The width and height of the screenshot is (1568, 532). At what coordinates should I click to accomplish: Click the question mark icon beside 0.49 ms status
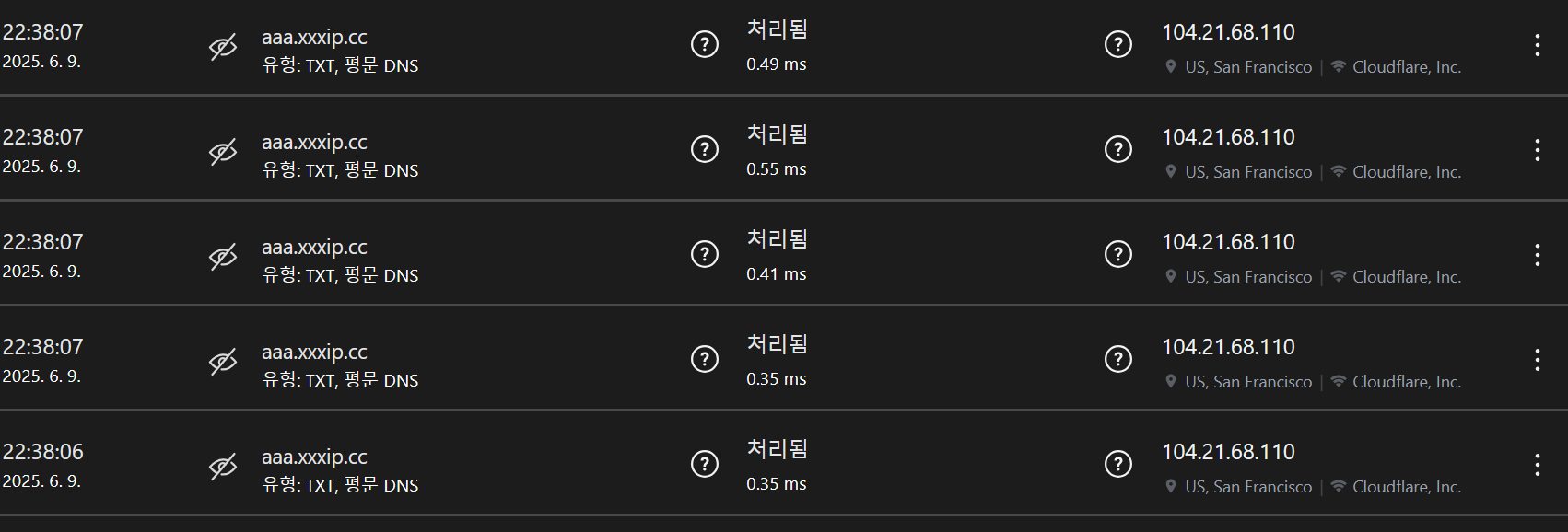click(x=705, y=43)
